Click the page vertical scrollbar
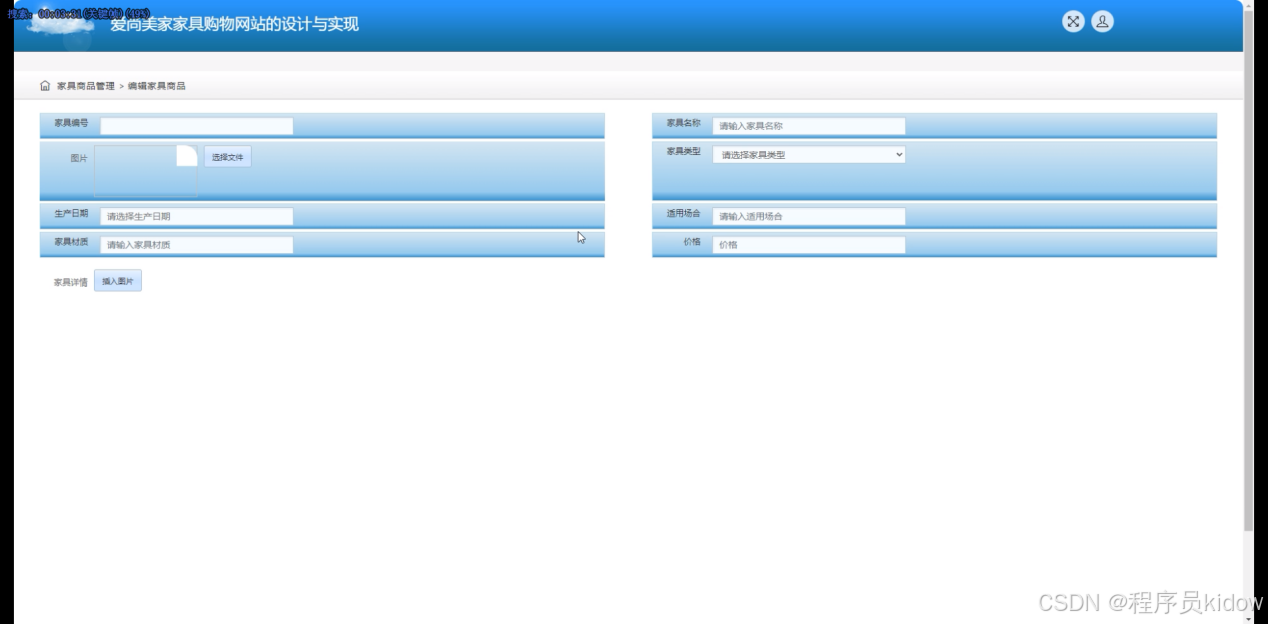Viewport: 1268px width, 624px height. tap(1248, 270)
